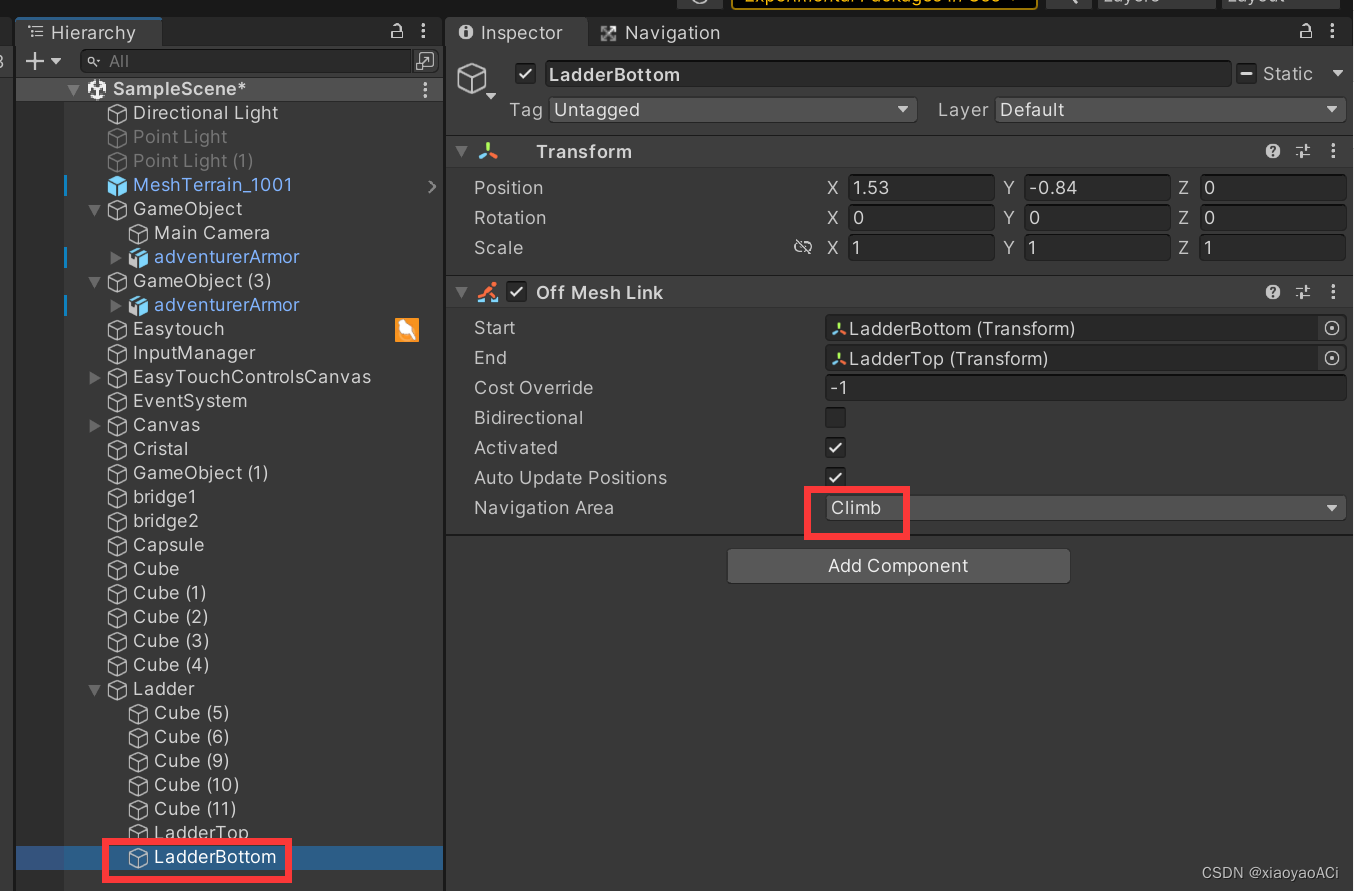Open Inspector panel three-dot menu
Image resolution: width=1354 pixels, height=891 pixels.
click(x=1334, y=32)
